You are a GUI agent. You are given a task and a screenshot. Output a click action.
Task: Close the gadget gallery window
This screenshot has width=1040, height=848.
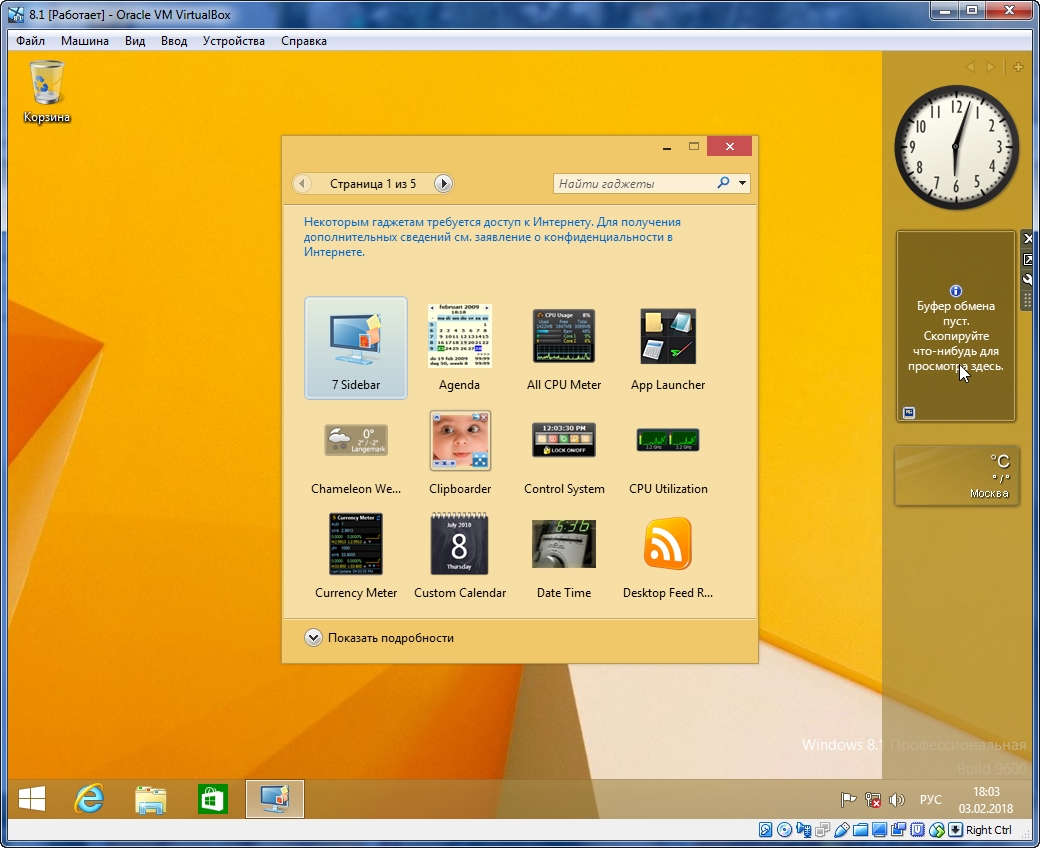(x=730, y=147)
